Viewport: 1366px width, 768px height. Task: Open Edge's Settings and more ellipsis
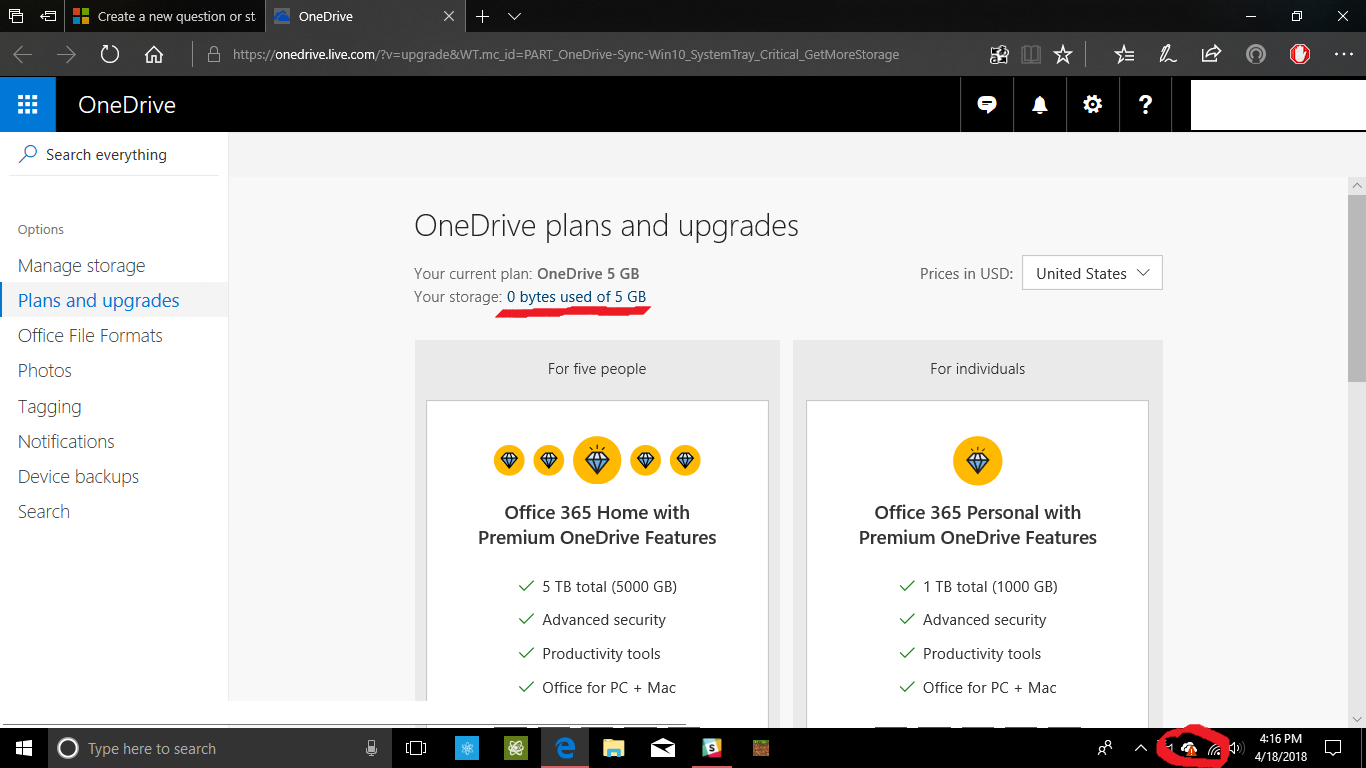pos(1344,55)
